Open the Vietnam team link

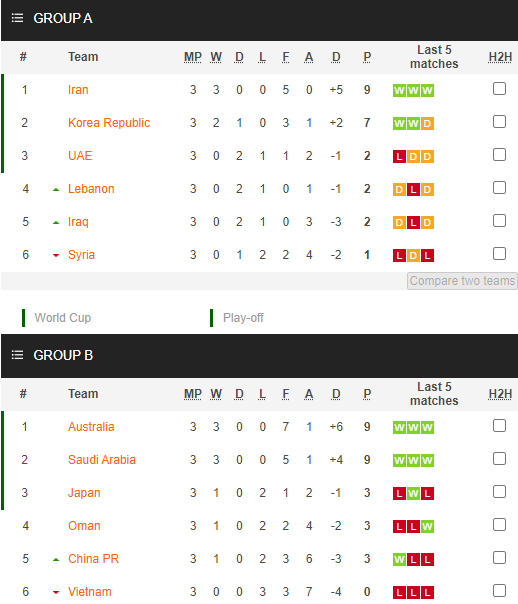coord(90,592)
